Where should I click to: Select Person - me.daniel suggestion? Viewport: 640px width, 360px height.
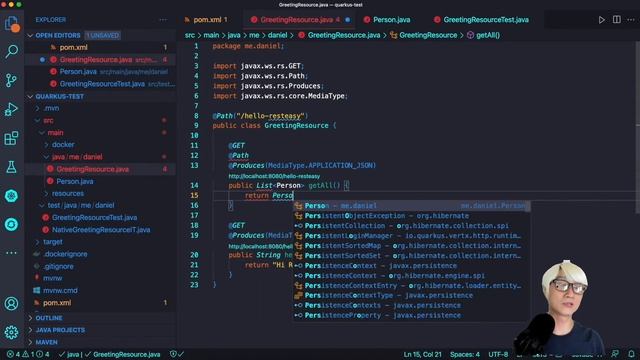tap(411, 206)
